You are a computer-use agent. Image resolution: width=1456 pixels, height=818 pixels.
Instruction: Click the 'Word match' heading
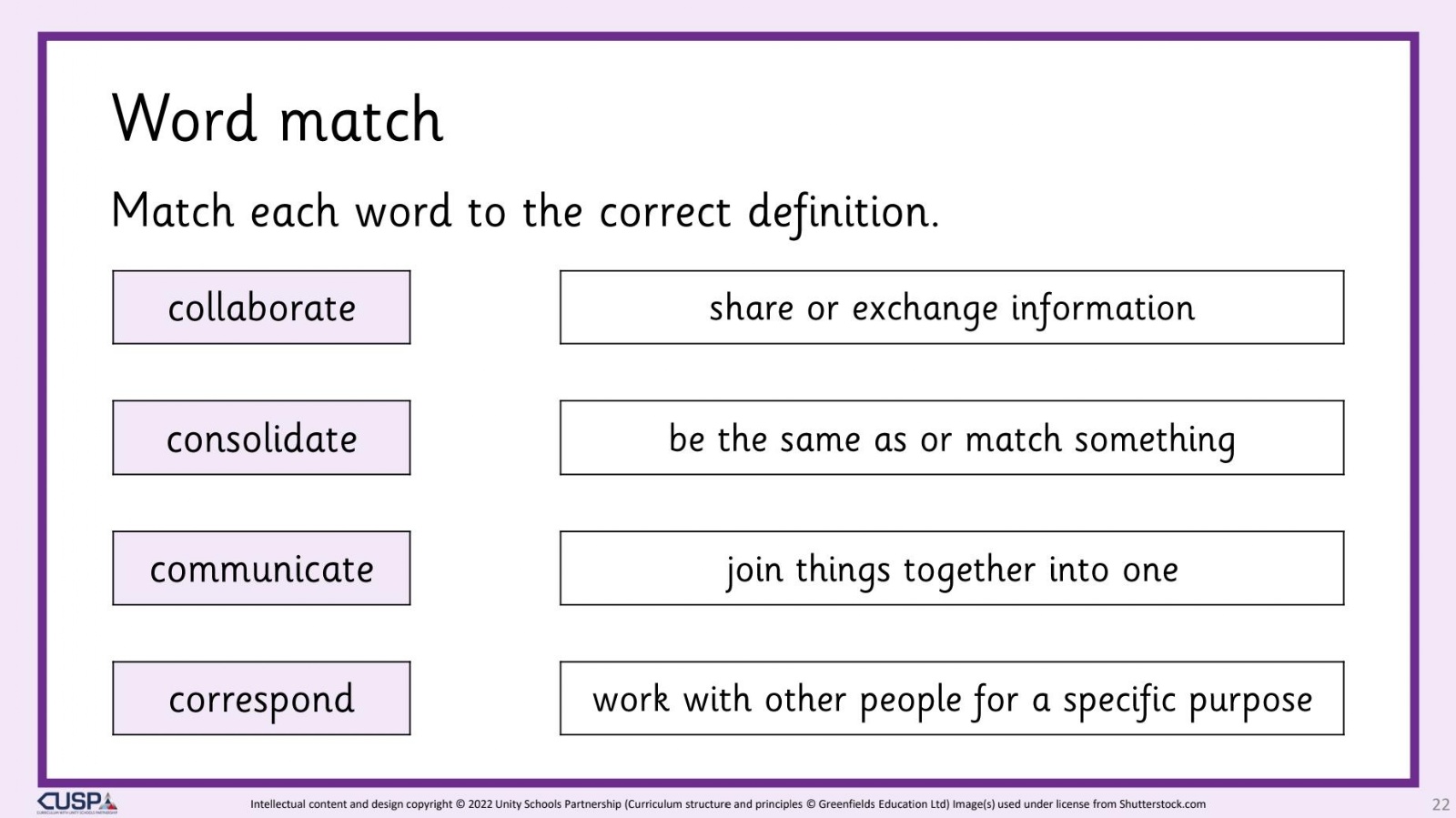point(278,118)
